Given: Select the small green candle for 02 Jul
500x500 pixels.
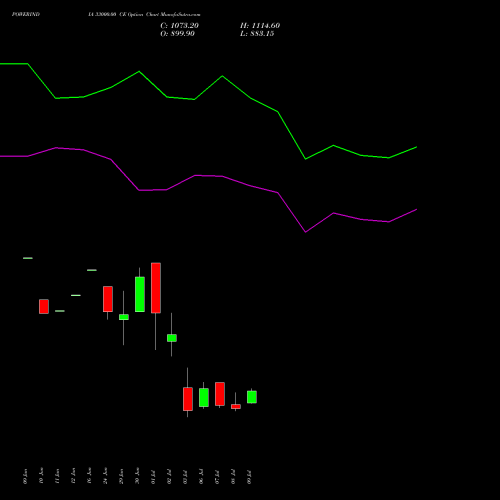Looking at the screenshot, I should (172, 338).
